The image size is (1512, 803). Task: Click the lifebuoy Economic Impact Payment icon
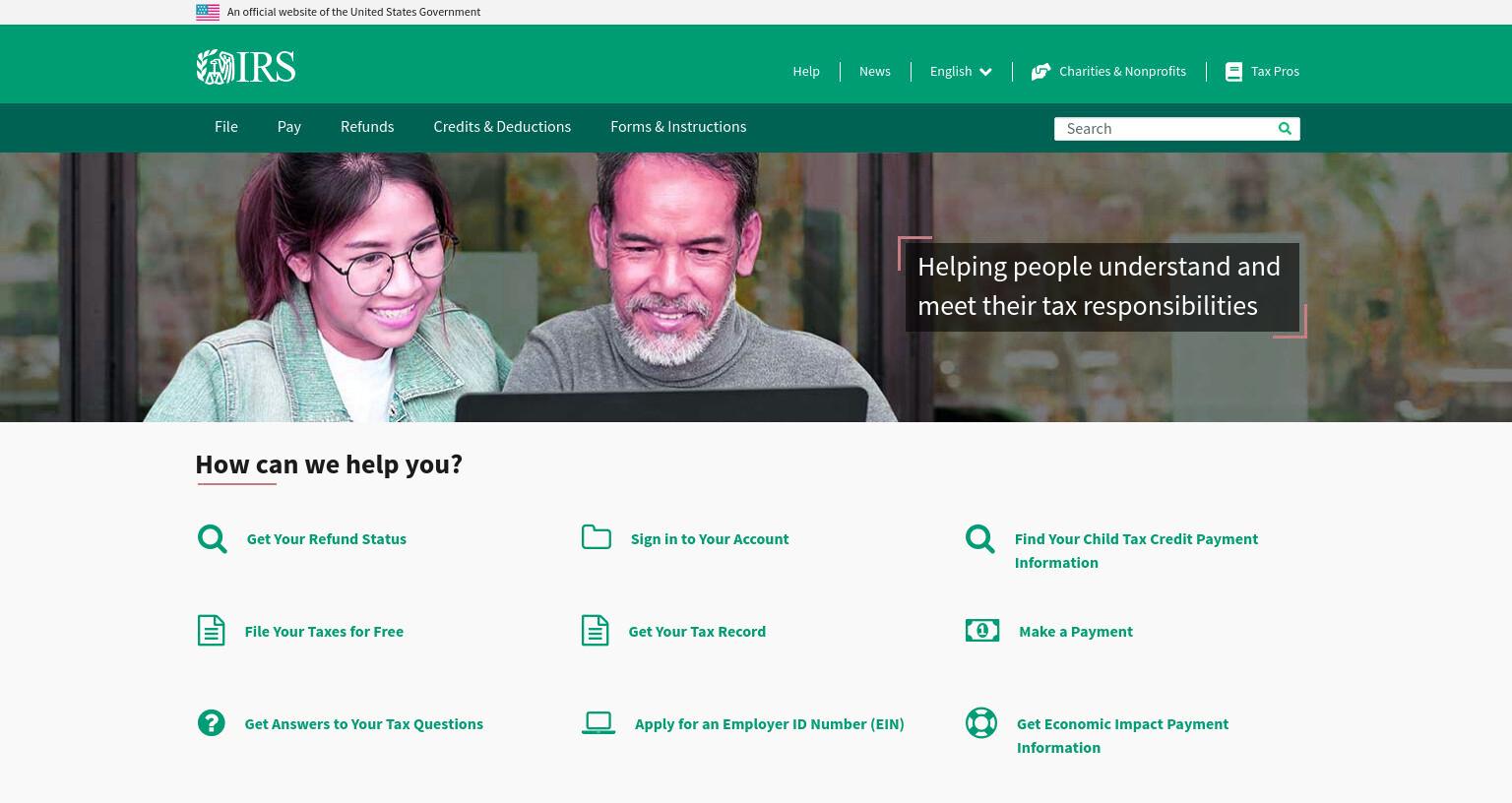coord(980,723)
